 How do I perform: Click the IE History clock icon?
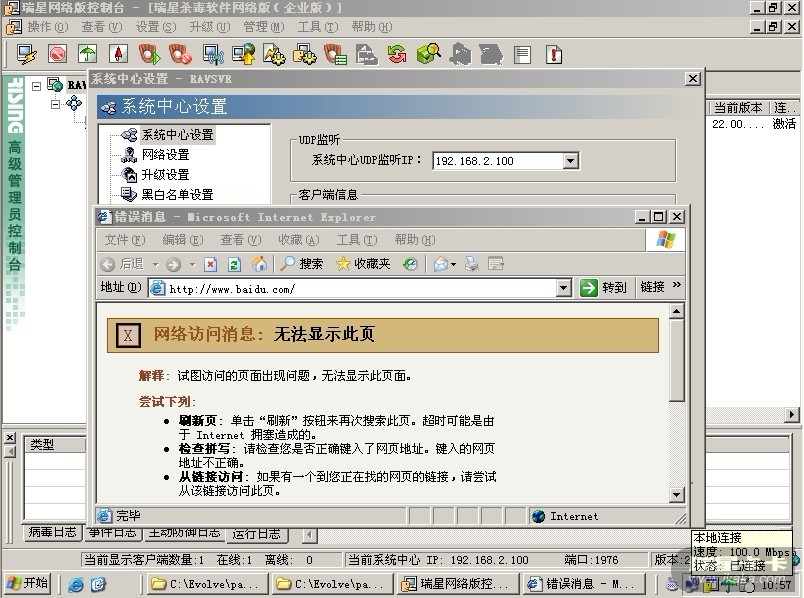click(x=410, y=264)
